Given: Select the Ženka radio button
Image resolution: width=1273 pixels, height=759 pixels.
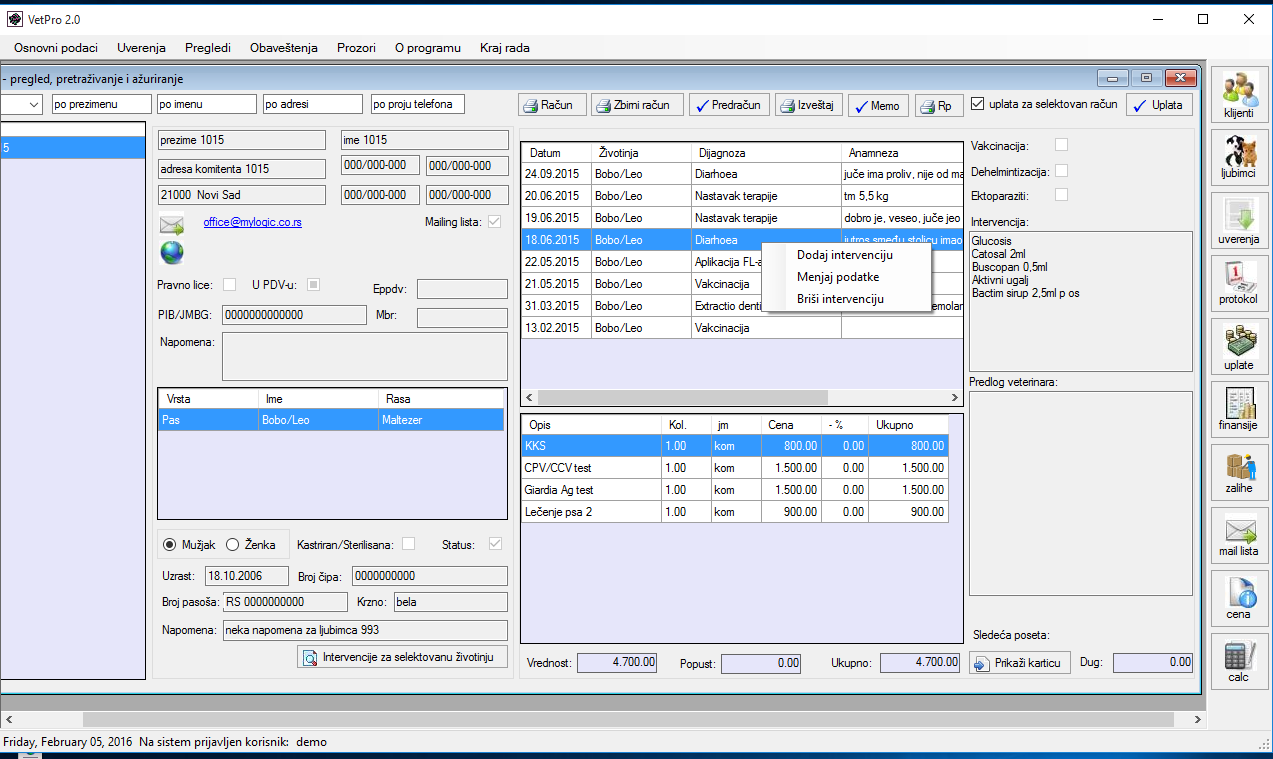Looking at the screenshot, I should click(233, 545).
